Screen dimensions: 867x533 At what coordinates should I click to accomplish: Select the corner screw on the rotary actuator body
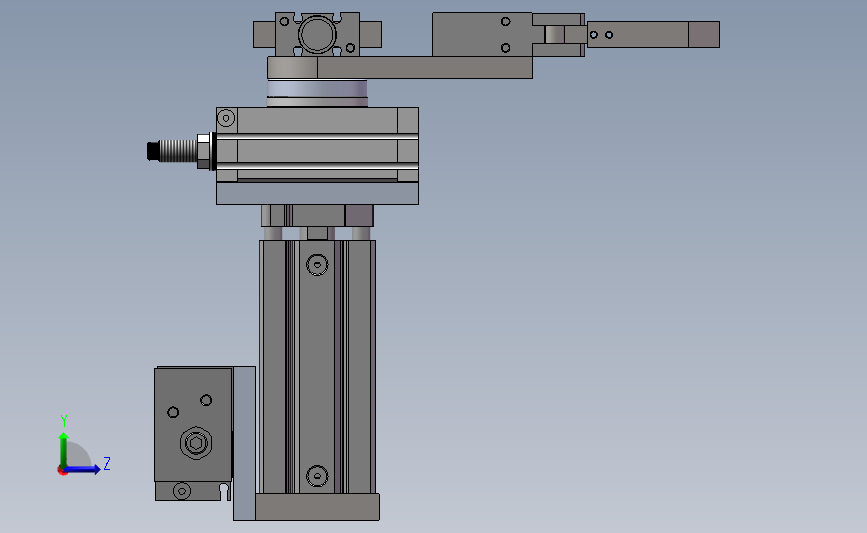226,118
